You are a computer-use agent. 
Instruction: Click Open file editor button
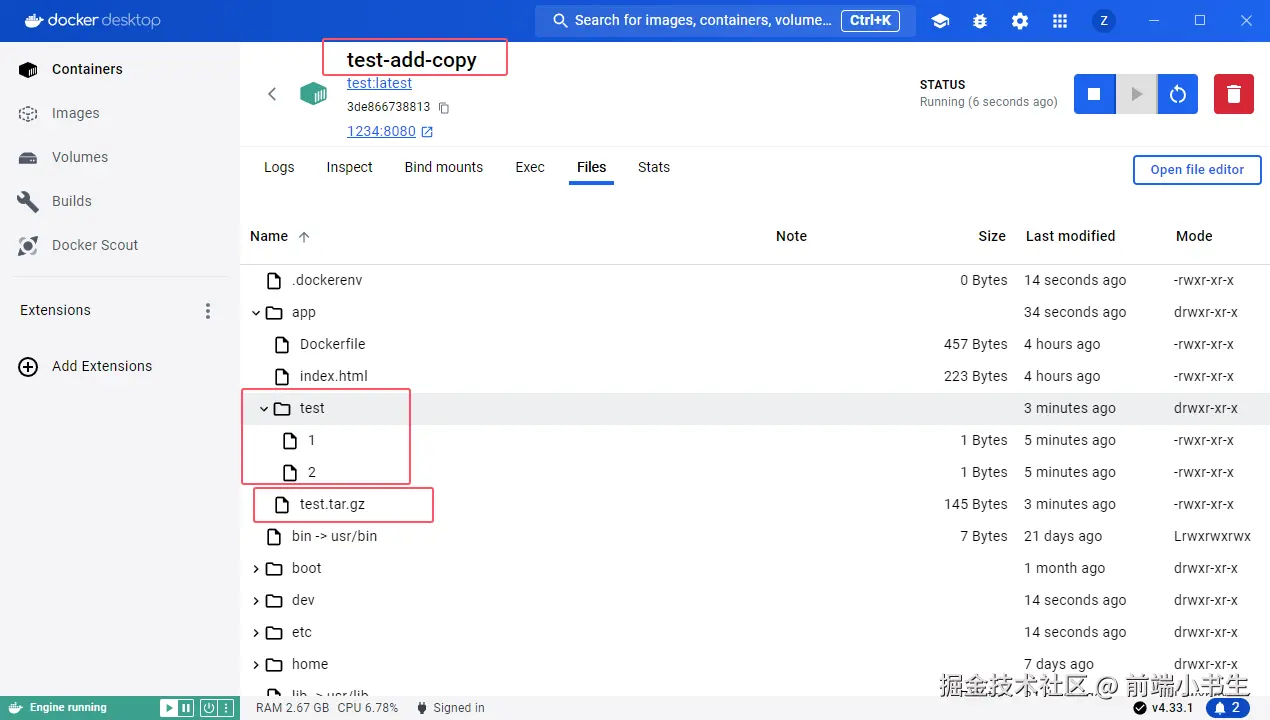coord(1197,170)
